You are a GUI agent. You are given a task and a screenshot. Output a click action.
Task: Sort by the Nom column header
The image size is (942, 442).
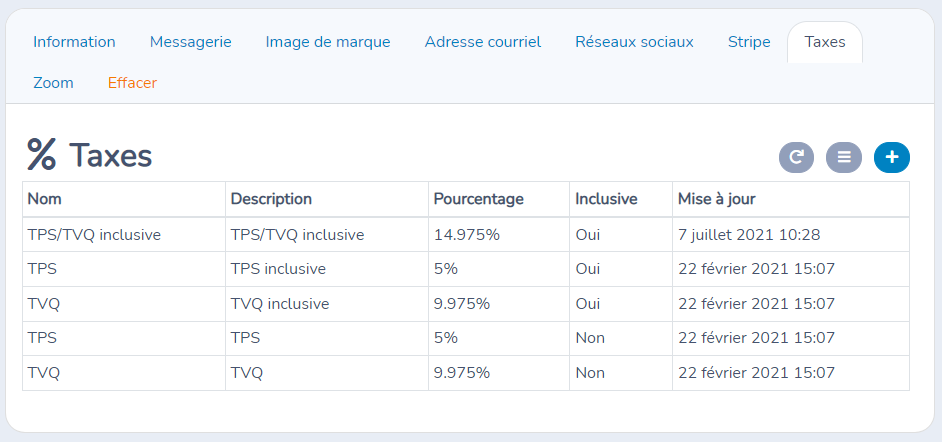tap(124, 199)
